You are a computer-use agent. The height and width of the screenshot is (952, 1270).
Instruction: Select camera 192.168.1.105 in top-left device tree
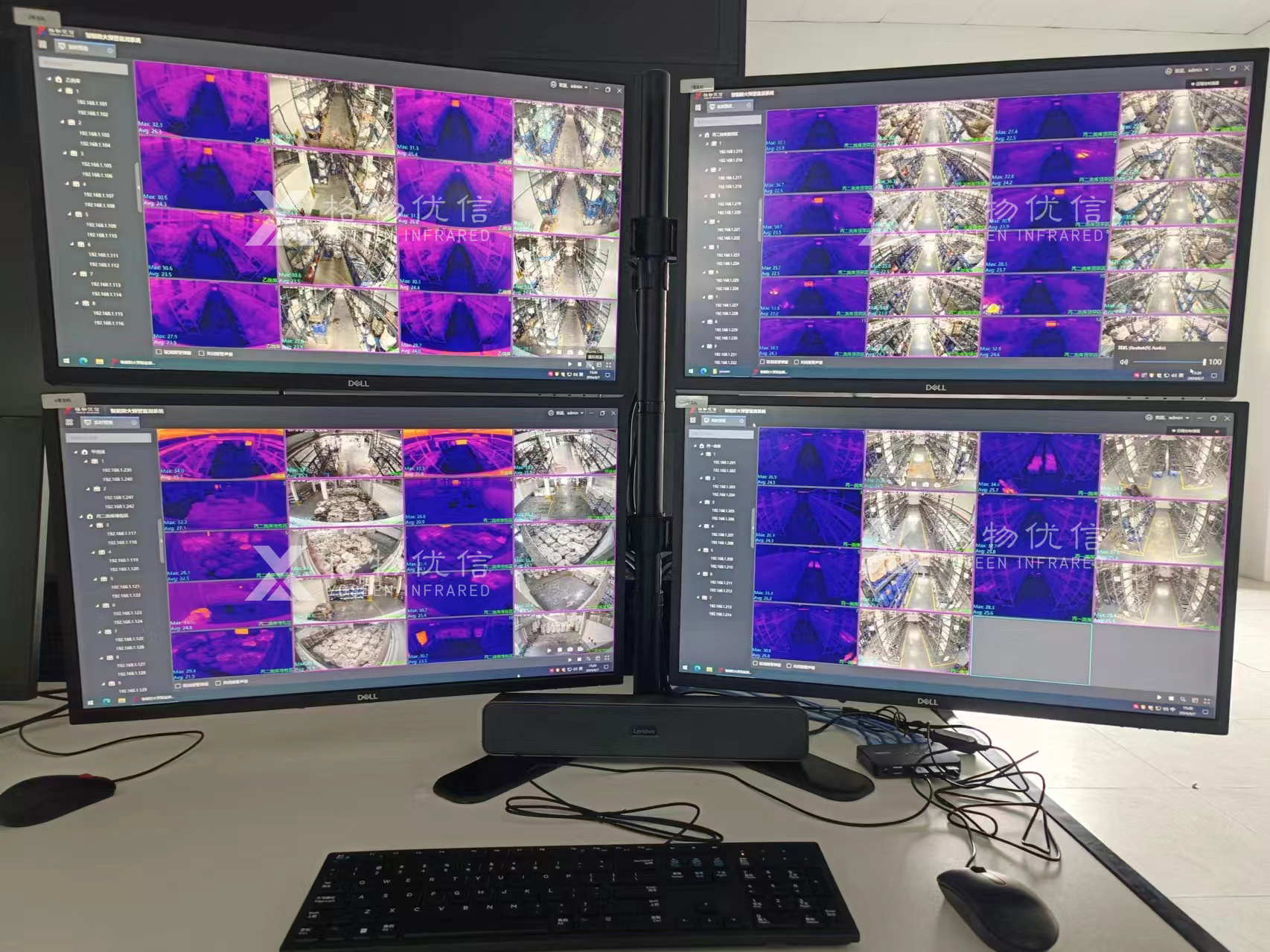97,164
